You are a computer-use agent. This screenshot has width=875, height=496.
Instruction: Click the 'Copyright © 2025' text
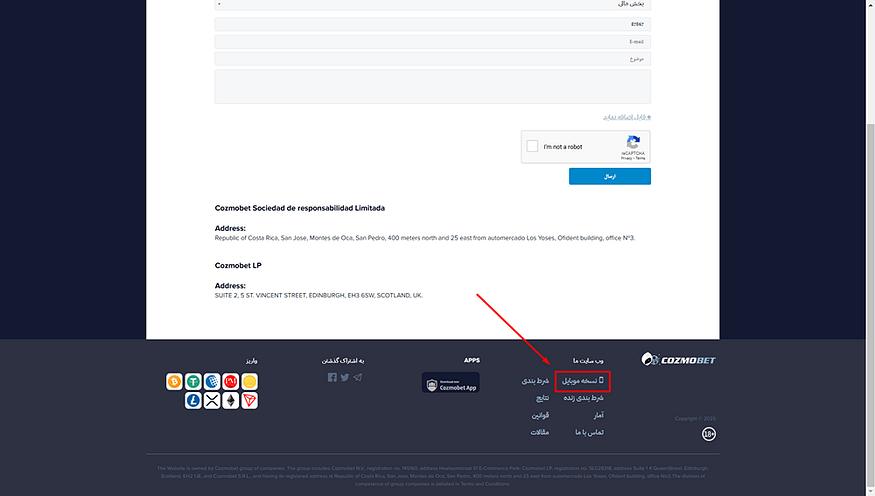pyautogui.click(x=695, y=418)
